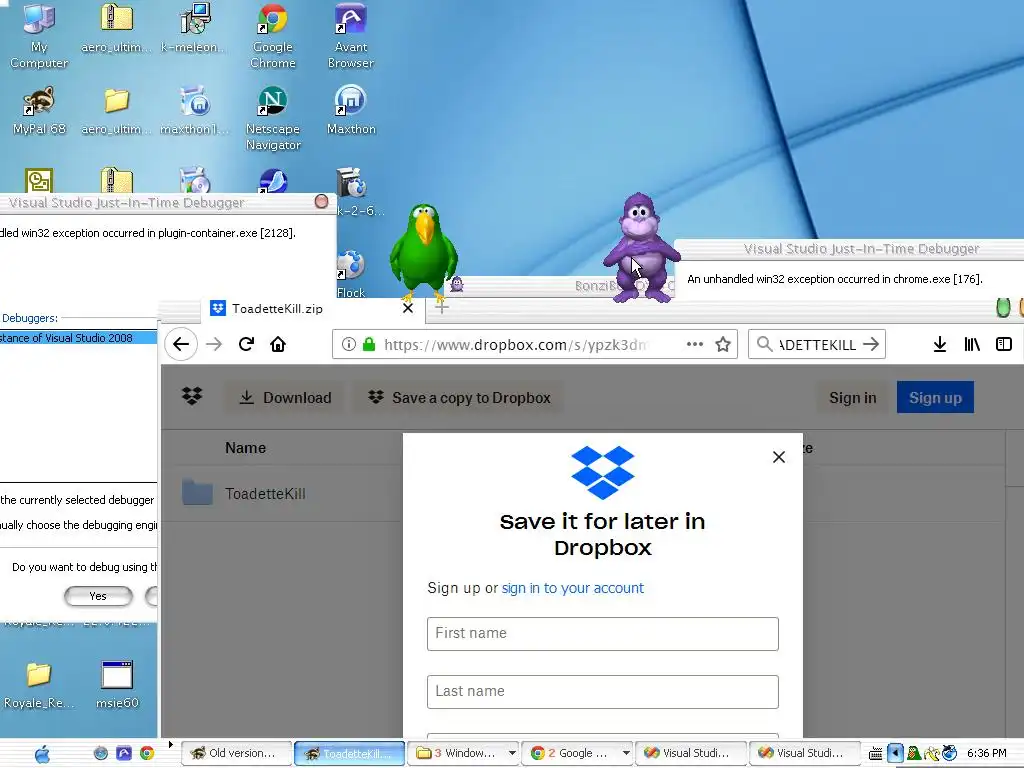Focus the Last name field

[x=603, y=692]
